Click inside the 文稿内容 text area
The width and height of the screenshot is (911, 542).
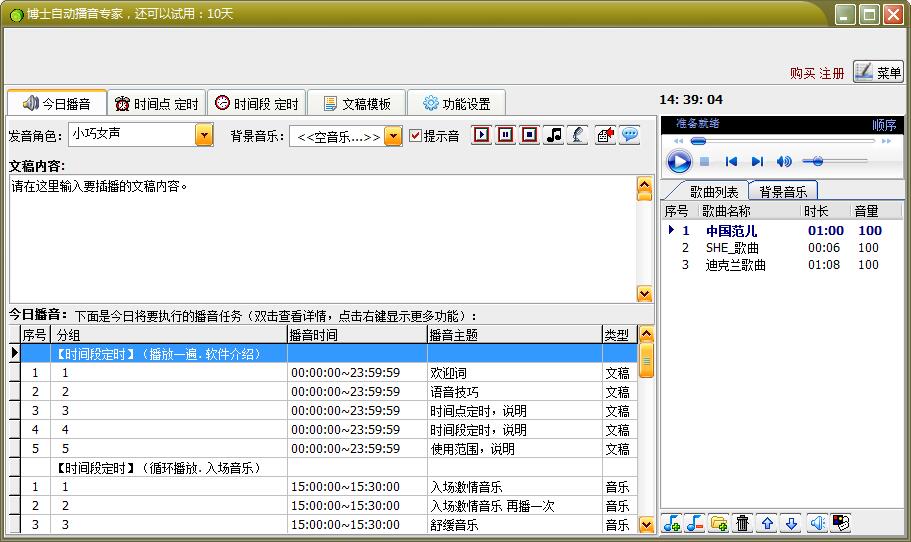click(320, 240)
